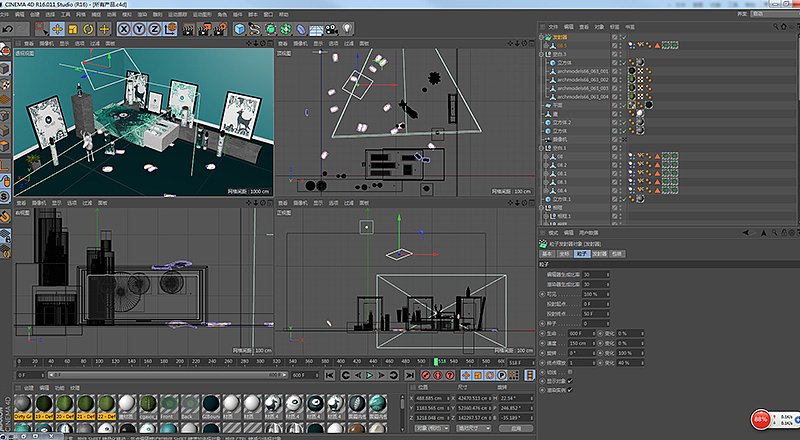The height and width of the screenshot is (440, 800).
Task: Open the blue deformer capsule icon
Action: [x=301, y=29]
